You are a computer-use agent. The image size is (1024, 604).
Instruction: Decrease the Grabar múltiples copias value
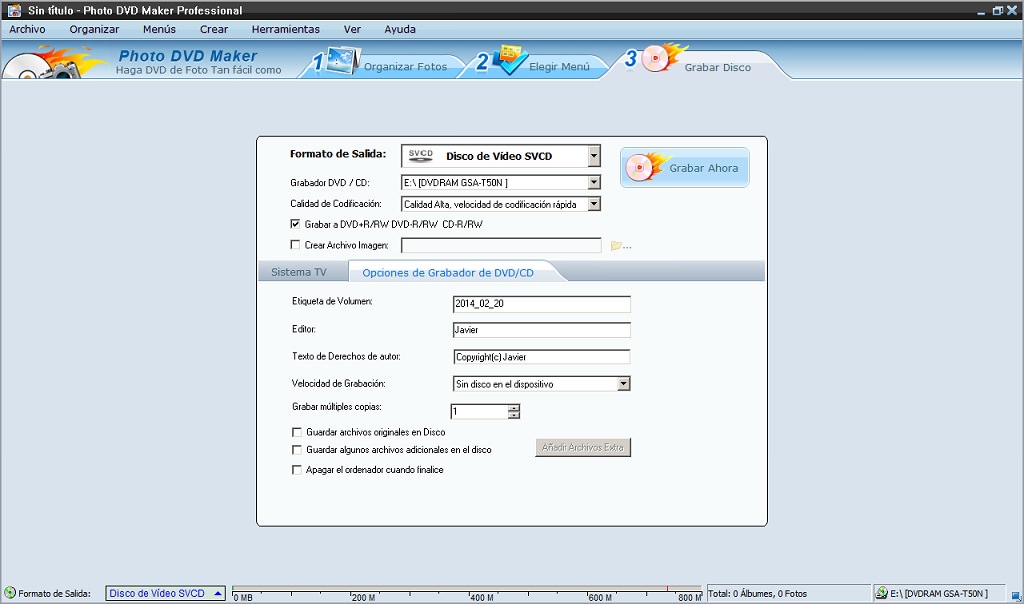coord(514,415)
